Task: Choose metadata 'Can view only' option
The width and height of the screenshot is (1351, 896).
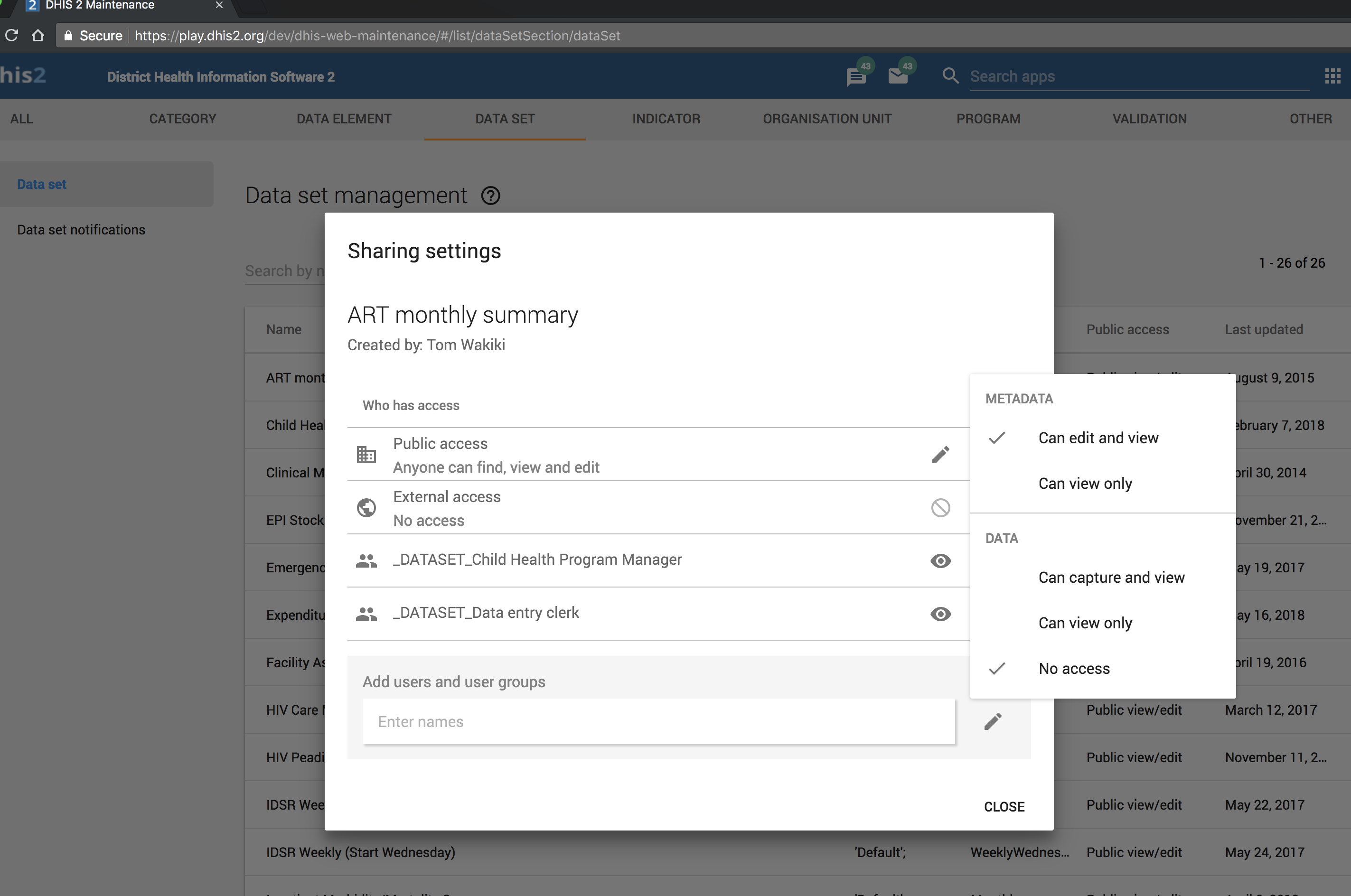Action: point(1085,484)
